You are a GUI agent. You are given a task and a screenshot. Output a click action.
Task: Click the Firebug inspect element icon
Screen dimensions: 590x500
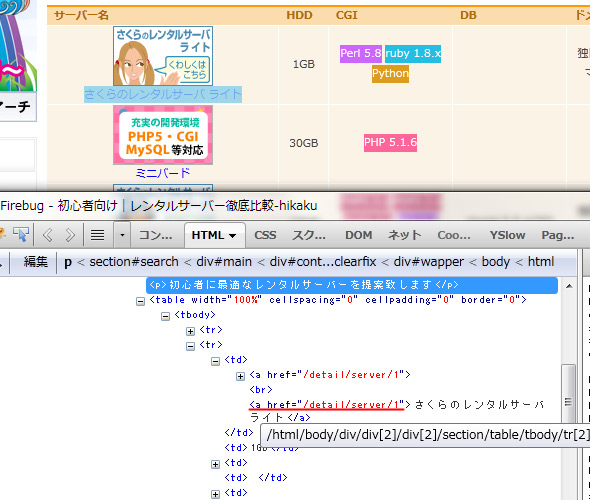coord(21,234)
